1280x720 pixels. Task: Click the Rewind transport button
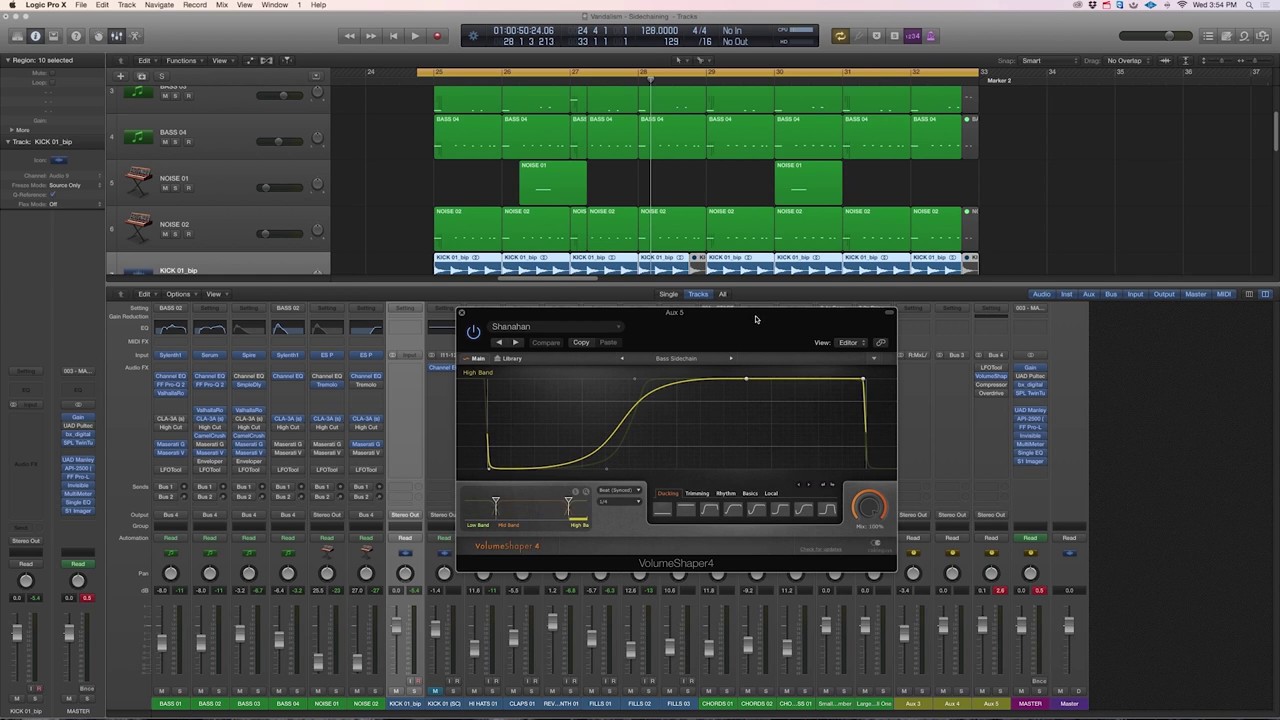(x=349, y=36)
